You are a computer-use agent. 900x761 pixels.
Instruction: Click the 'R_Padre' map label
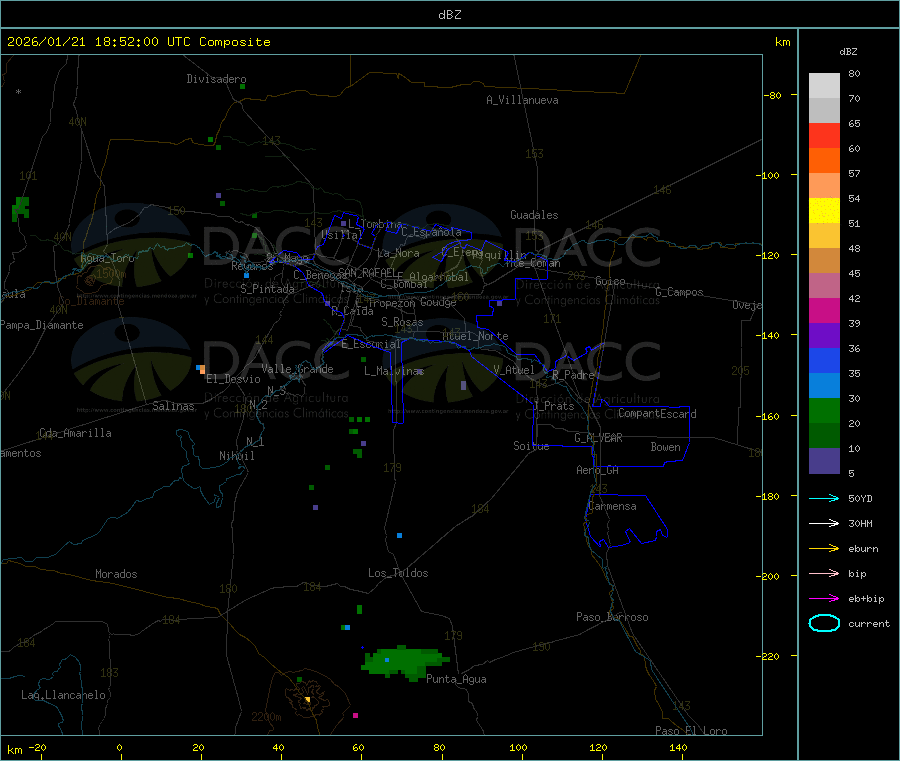pyautogui.click(x=573, y=375)
